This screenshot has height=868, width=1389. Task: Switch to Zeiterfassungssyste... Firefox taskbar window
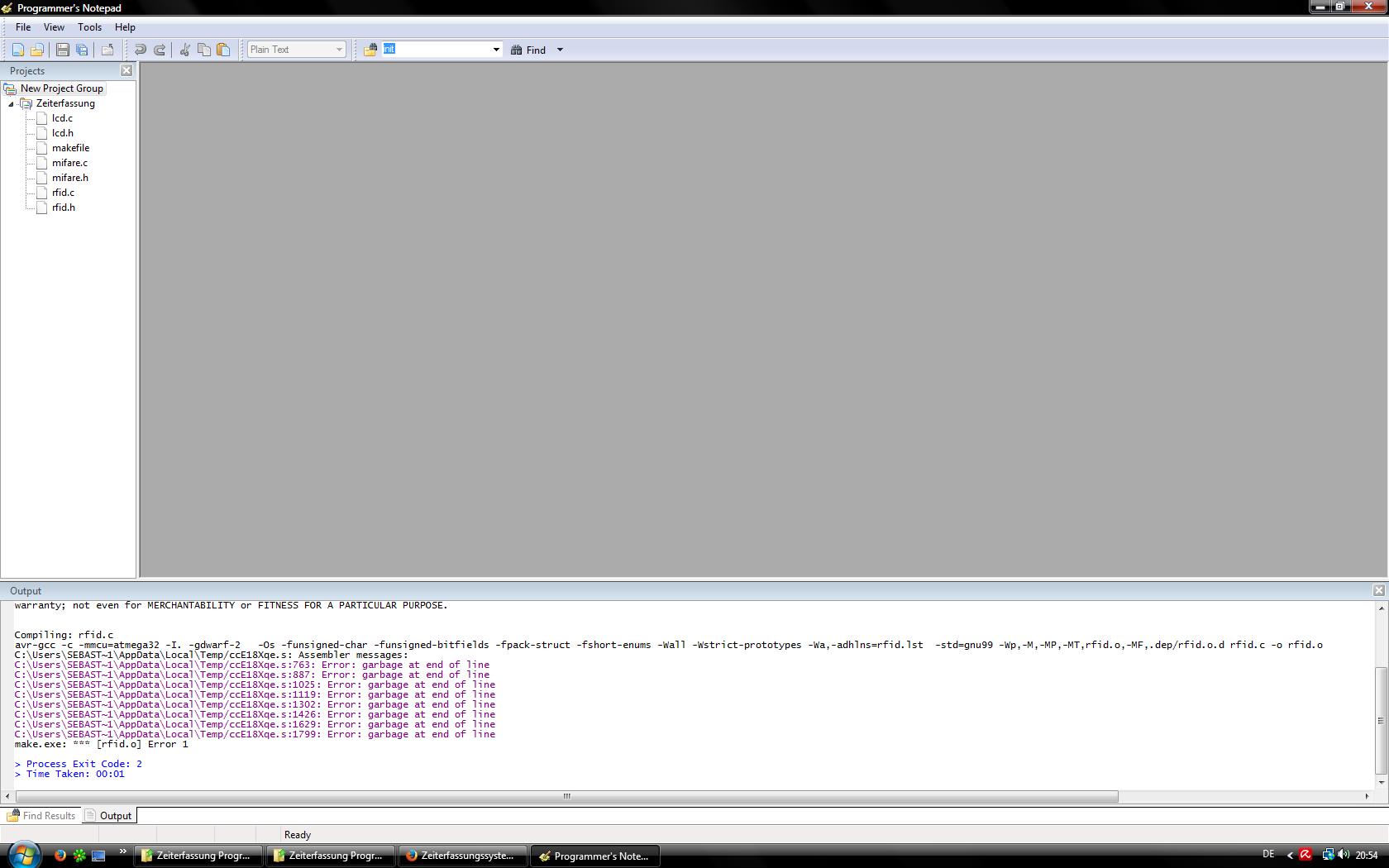pos(462,856)
